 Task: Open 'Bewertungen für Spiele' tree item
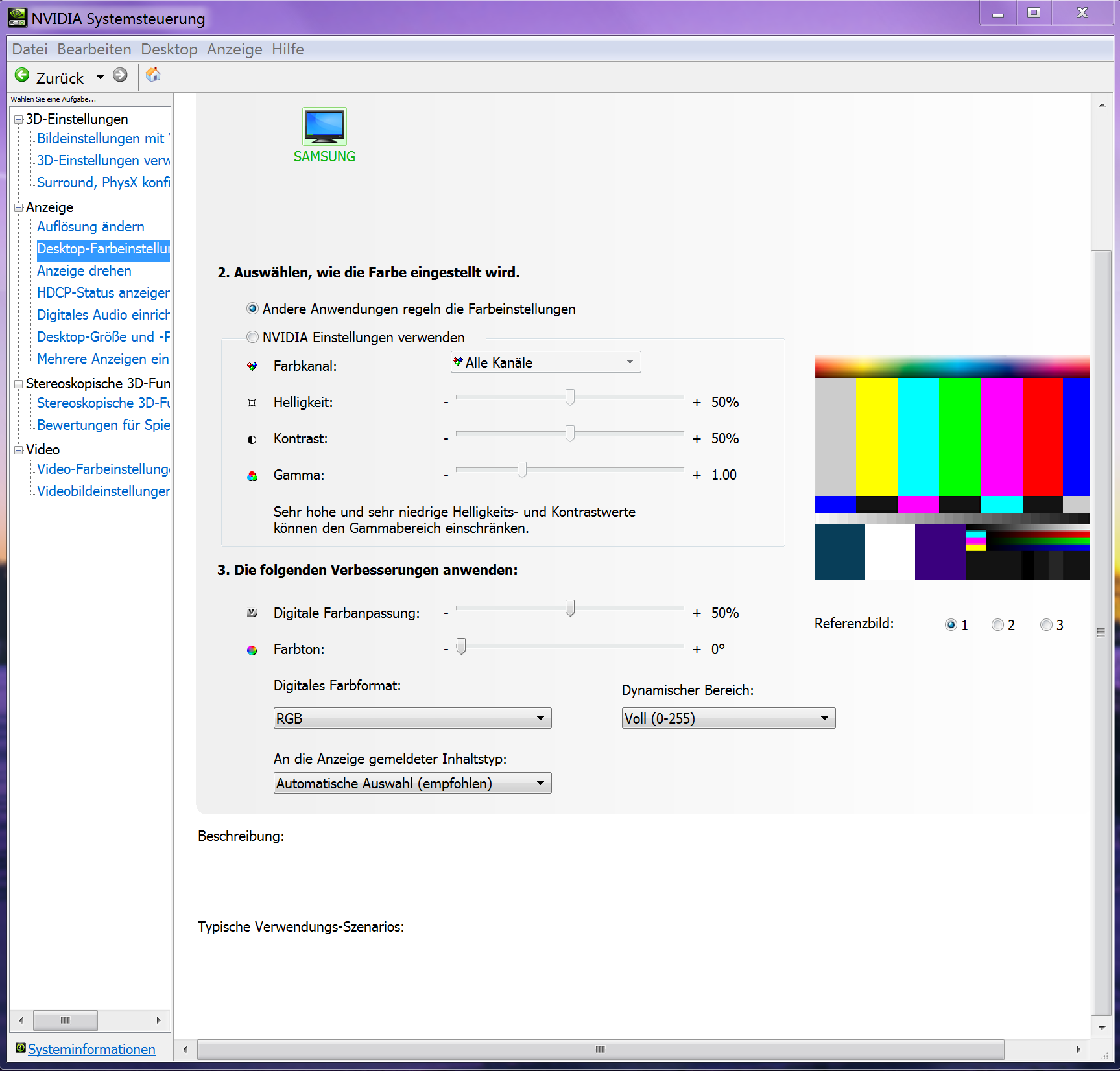(103, 425)
